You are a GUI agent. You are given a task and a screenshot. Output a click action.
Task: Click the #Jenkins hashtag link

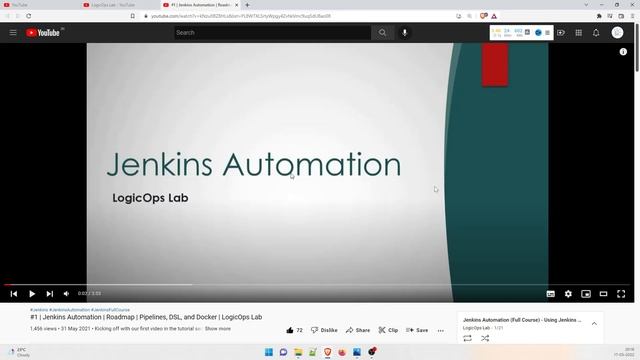[39, 310]
